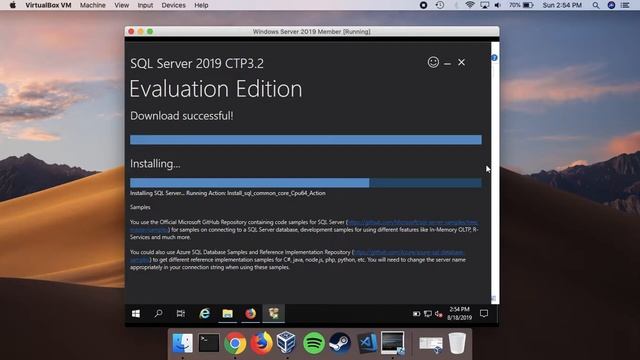640x360 pixels.
Task: Open Windows notification center icon
Action: [484, 313]
